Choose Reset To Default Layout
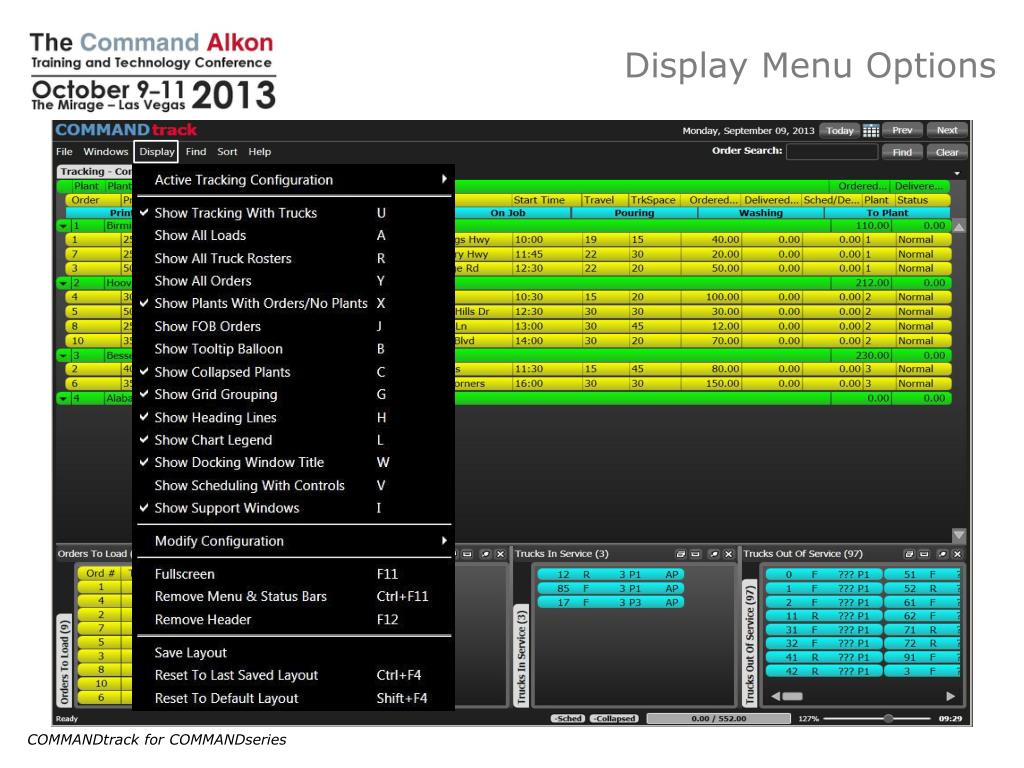This screenshot has width=1024, height=768. tap(293, 699)
